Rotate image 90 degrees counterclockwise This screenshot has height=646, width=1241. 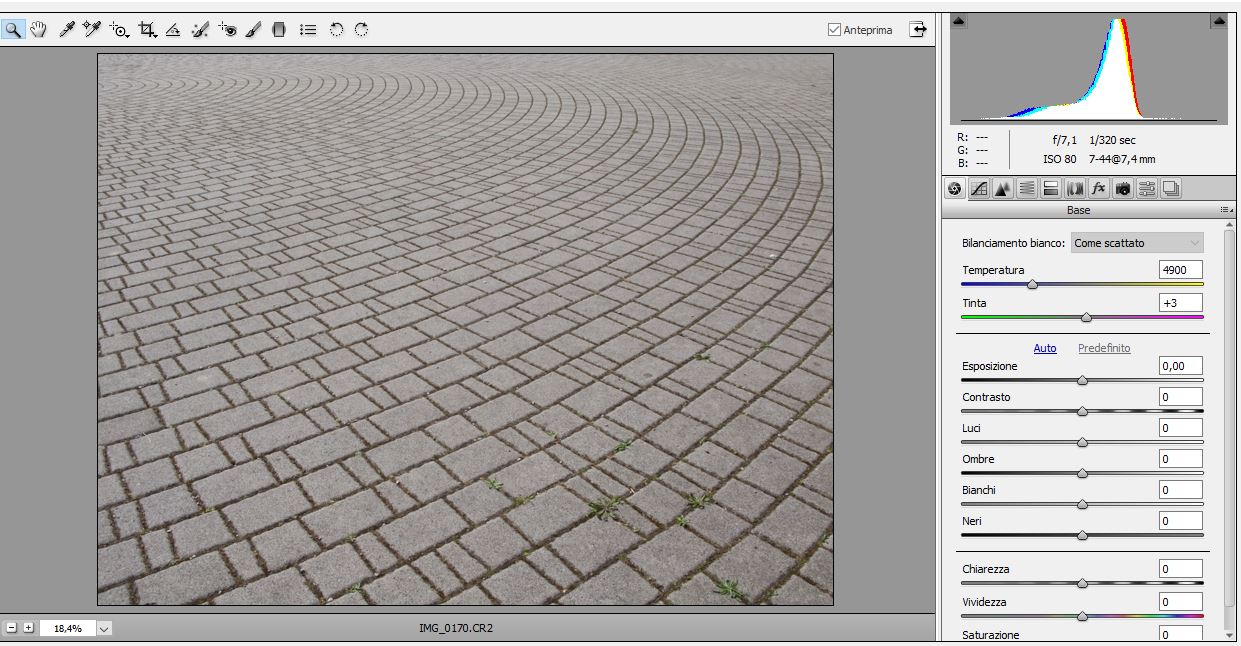tap(336, 30)
